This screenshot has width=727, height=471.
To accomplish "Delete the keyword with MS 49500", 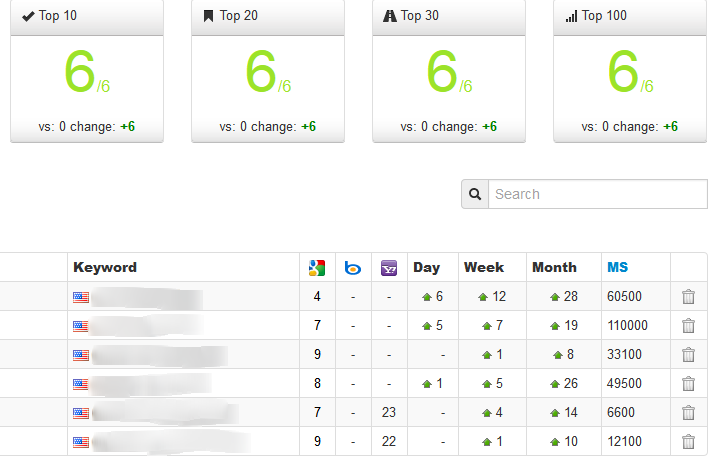I will click(x=689, y=383).
